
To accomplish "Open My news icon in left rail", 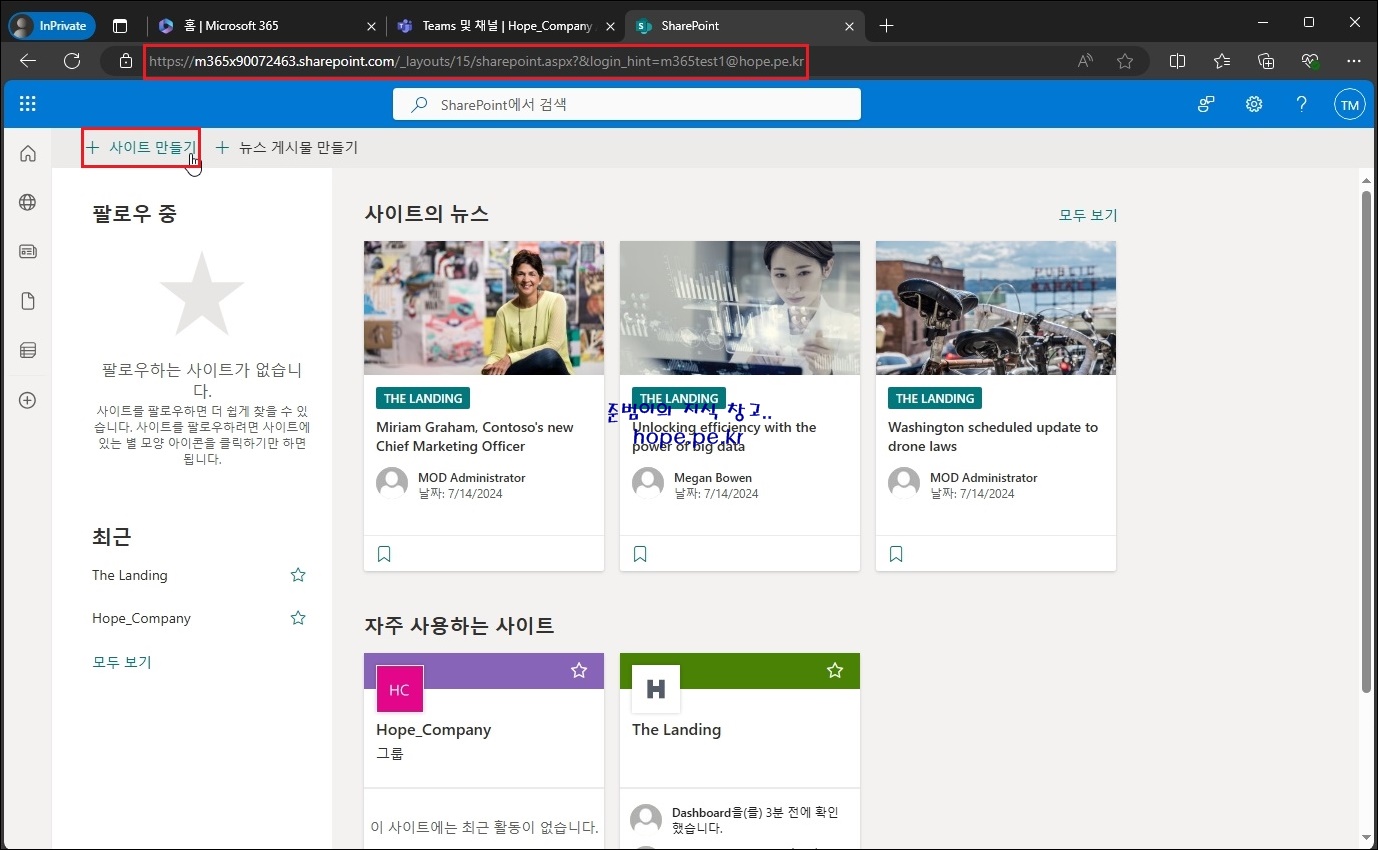I will coord(28,251).
